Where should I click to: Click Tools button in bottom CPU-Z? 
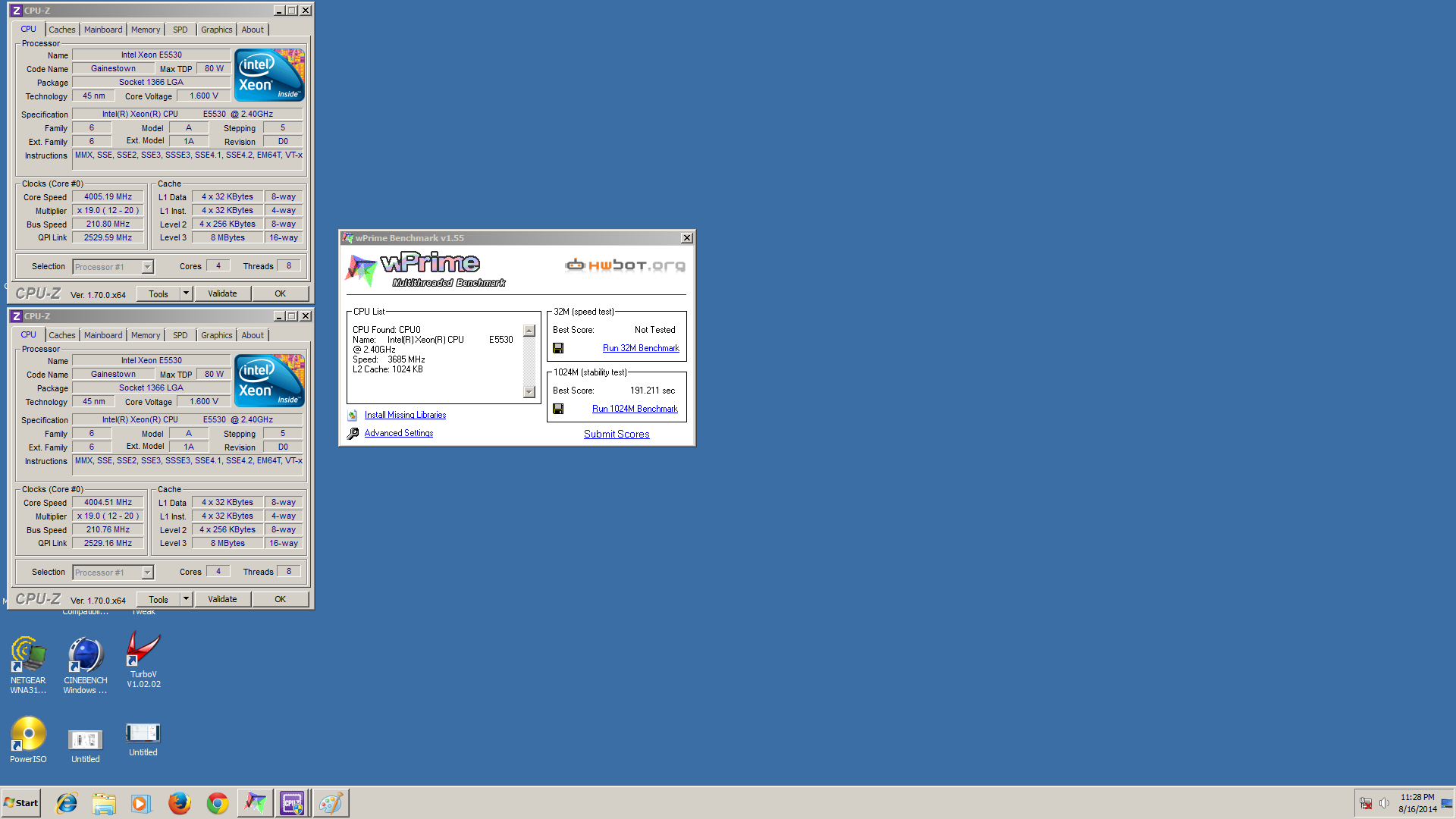pyautogui.click(x=158, y=599)
